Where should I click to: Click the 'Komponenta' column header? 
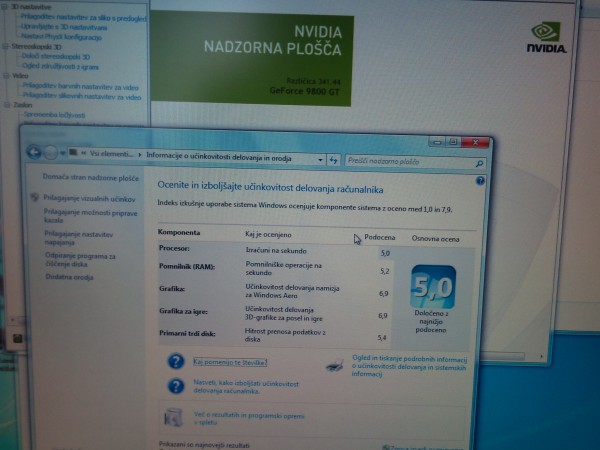pyautogui.click(x=179, y=232)
